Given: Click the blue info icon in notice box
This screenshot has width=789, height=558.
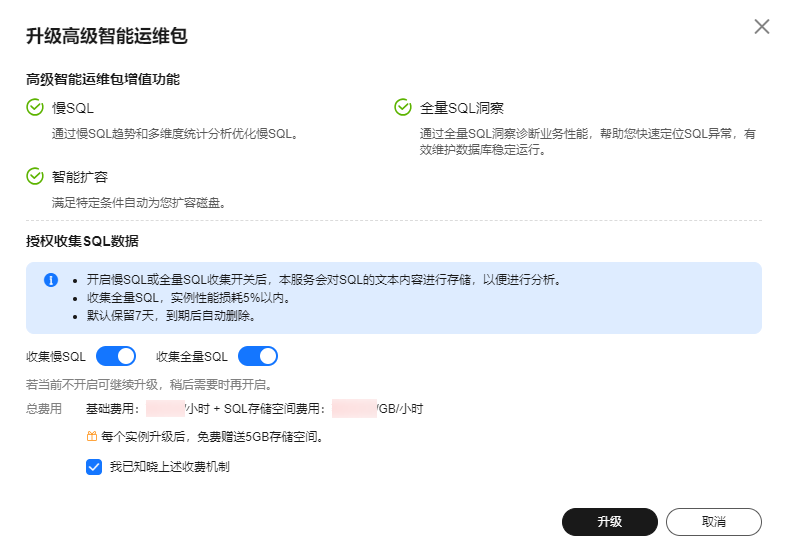Looking at the screenshot, I should [x=51, y=280].
